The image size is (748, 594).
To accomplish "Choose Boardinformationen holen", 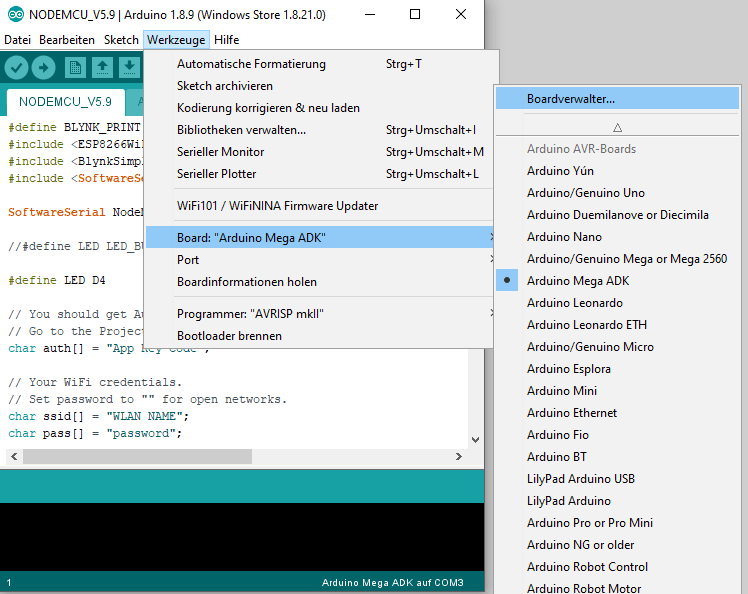I will tap(319, 281).
